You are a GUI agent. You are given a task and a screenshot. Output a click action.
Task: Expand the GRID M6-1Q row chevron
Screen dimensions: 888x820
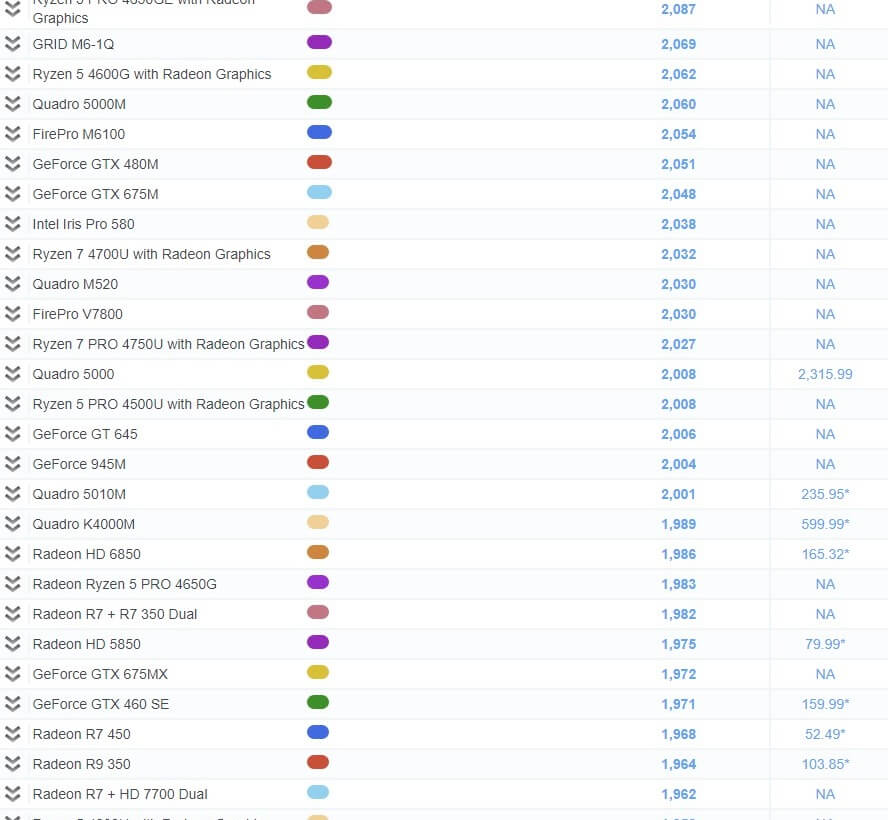(x=12, y=44)
